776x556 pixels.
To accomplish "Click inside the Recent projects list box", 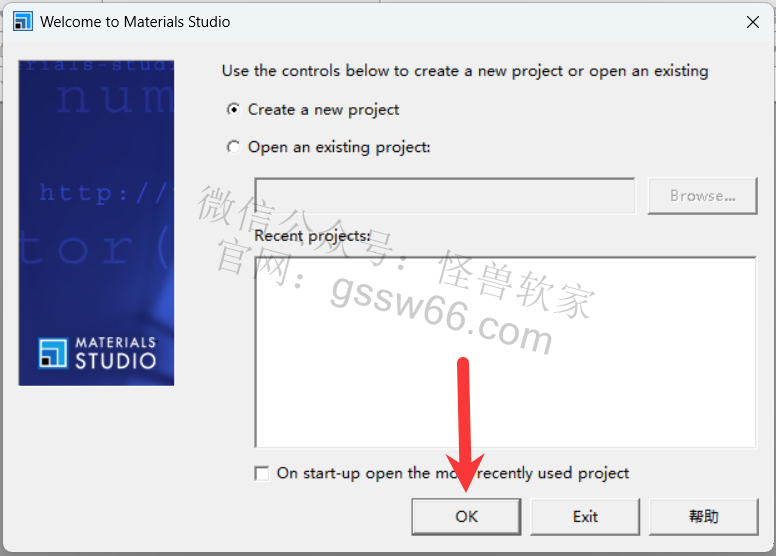I will tap(505, 353).
